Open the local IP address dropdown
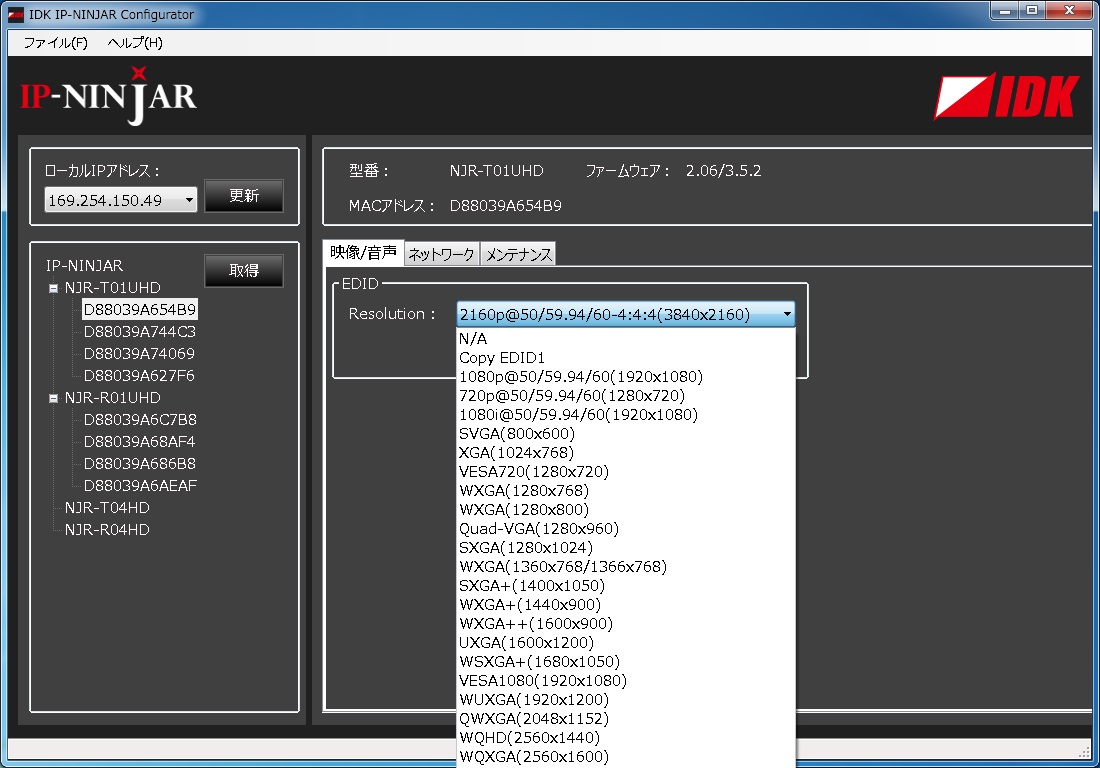1100x768 pixels. point(189,201)
